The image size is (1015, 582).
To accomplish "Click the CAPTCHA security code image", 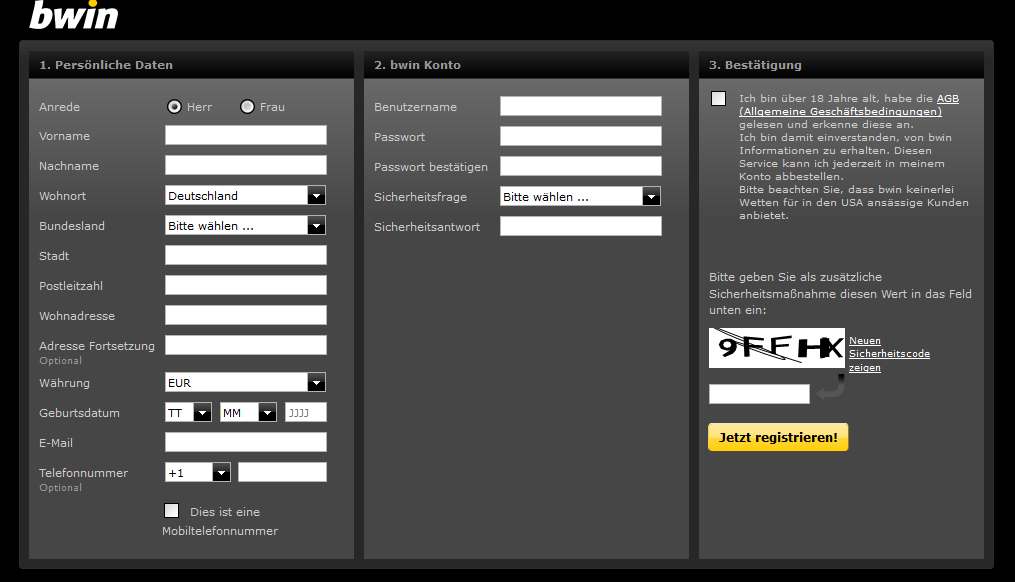I will (777, 348).
